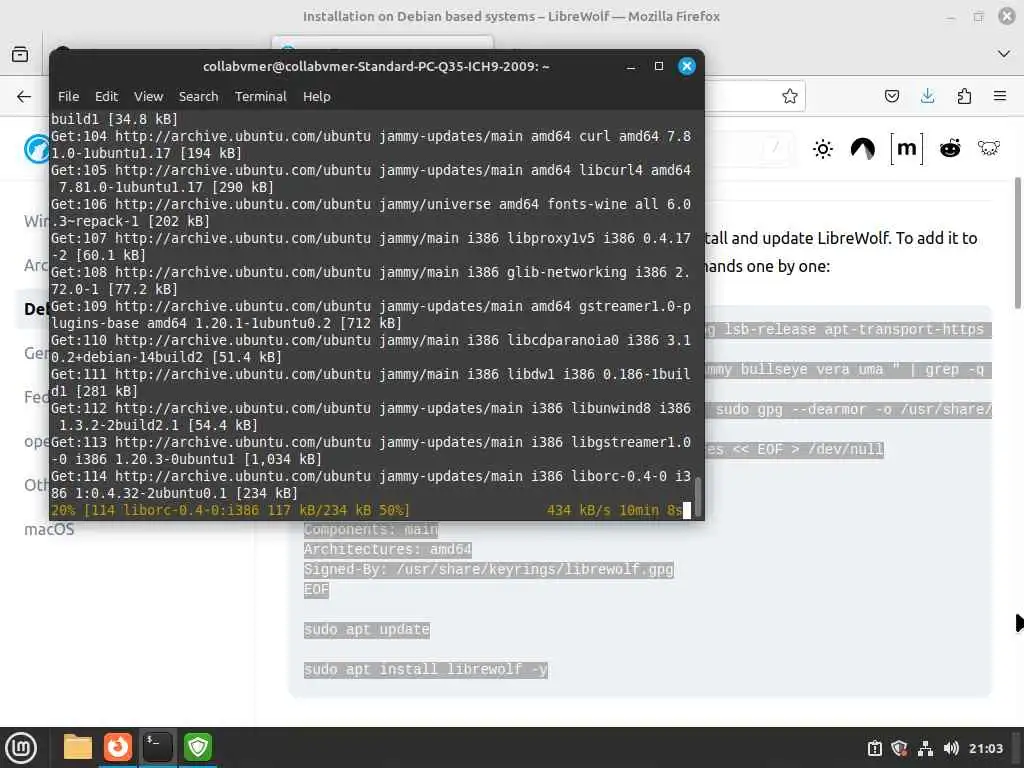Open the Firefox extensions puzzle icon
Viewport: 1024px width, 768px height.
tap(964, 97)
